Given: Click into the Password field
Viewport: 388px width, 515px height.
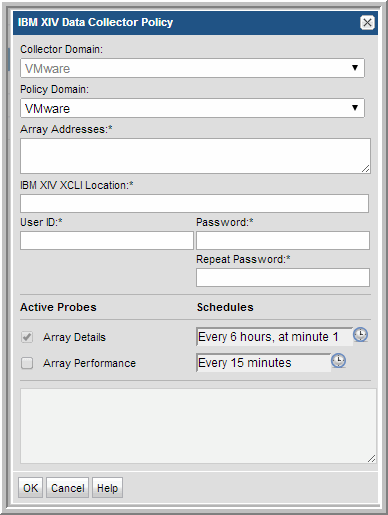Looking at the screenshot, I should coord(283,240).
